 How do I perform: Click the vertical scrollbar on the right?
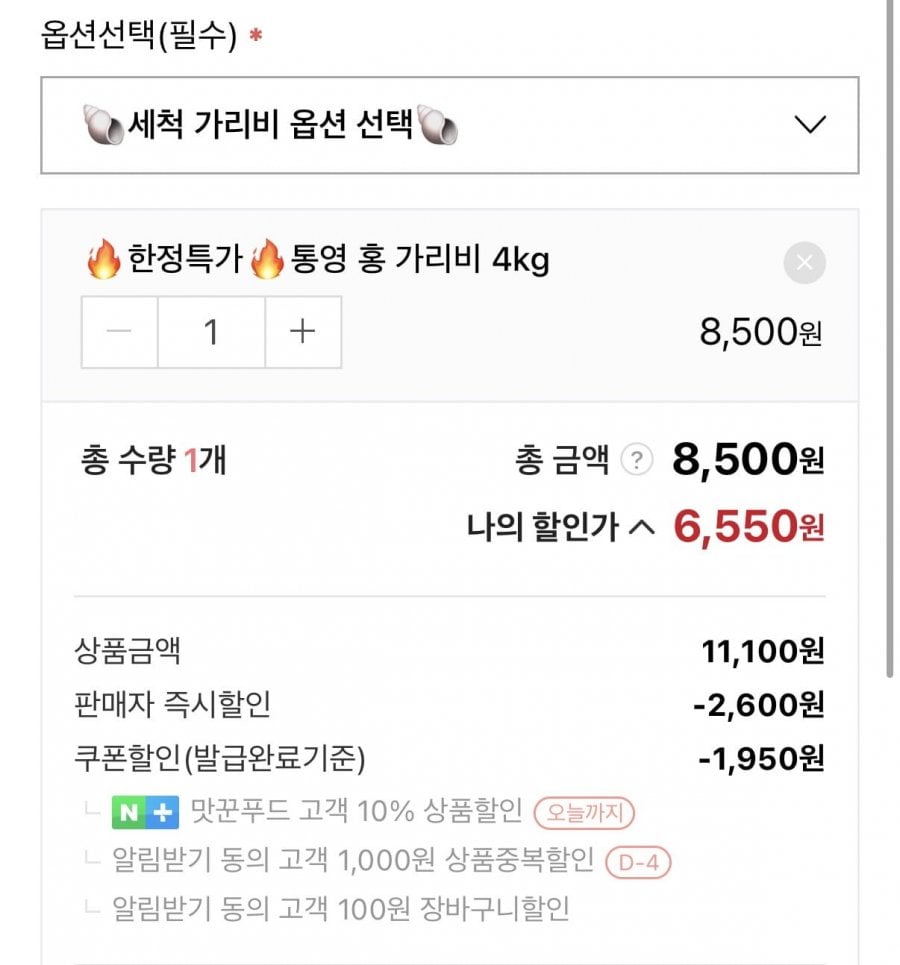click(889, 340)
